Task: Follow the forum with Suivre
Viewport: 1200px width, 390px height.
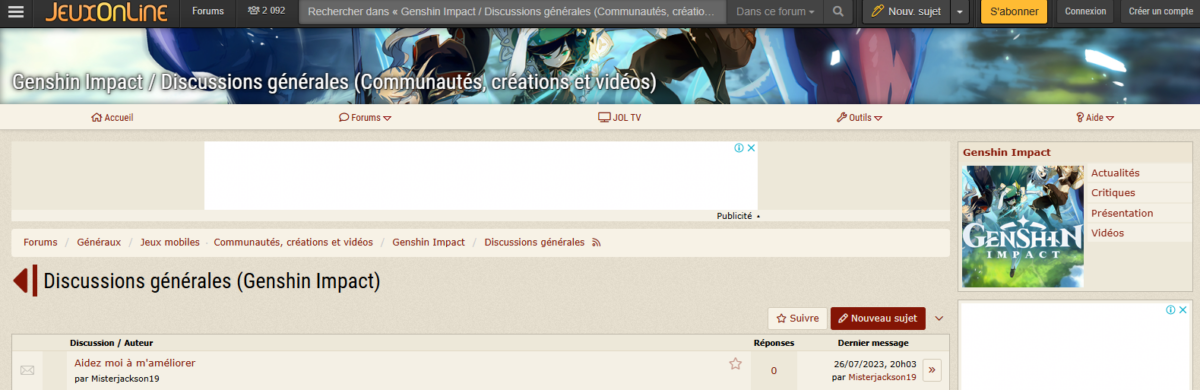Action: [x=797, y=318]
